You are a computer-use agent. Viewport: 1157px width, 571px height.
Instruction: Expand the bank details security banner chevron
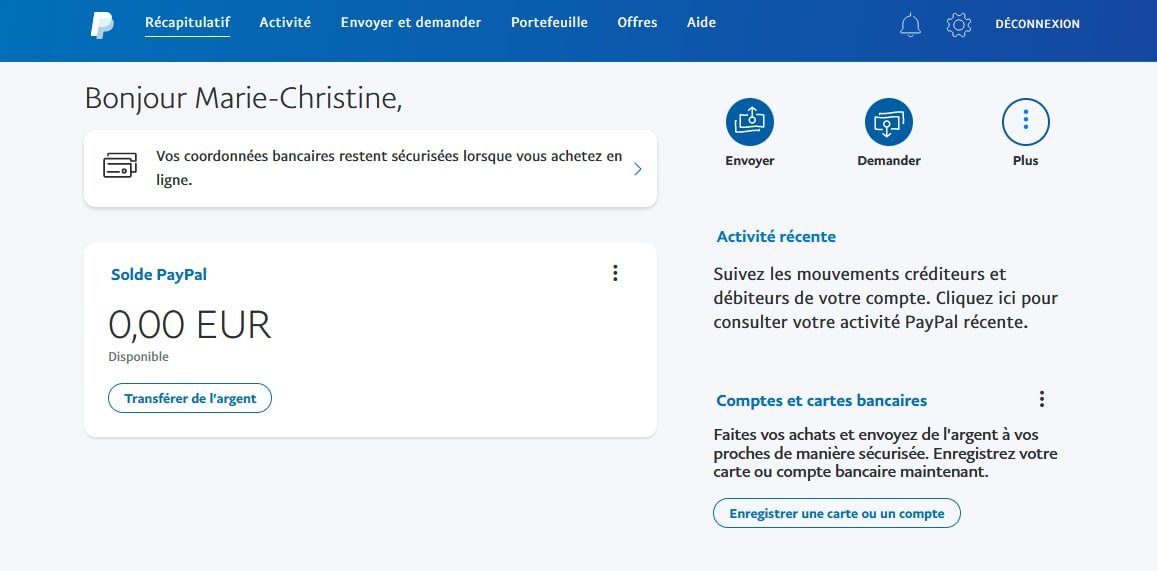638,169
